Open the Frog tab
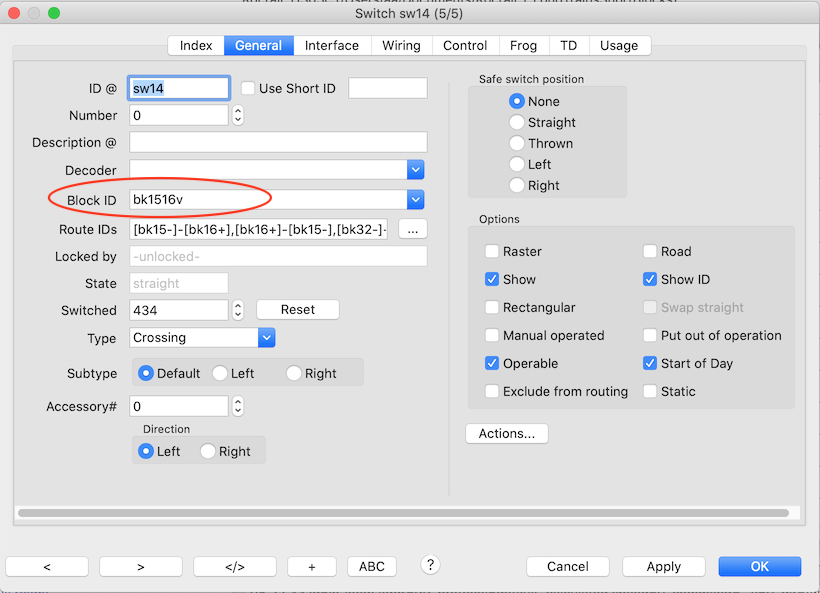Image resolution: width=820 pixels, height=593 pixels. pyautogui.click(x=523, y=46)
